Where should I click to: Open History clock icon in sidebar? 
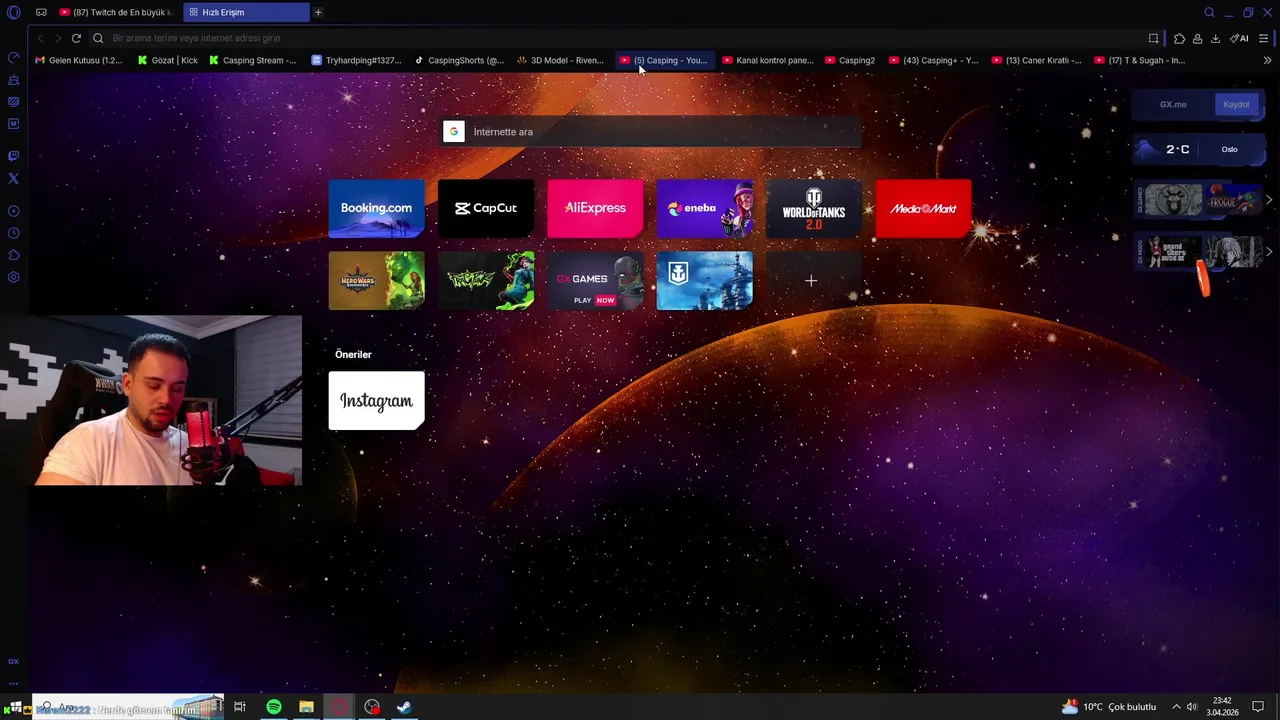pos(14,233)
